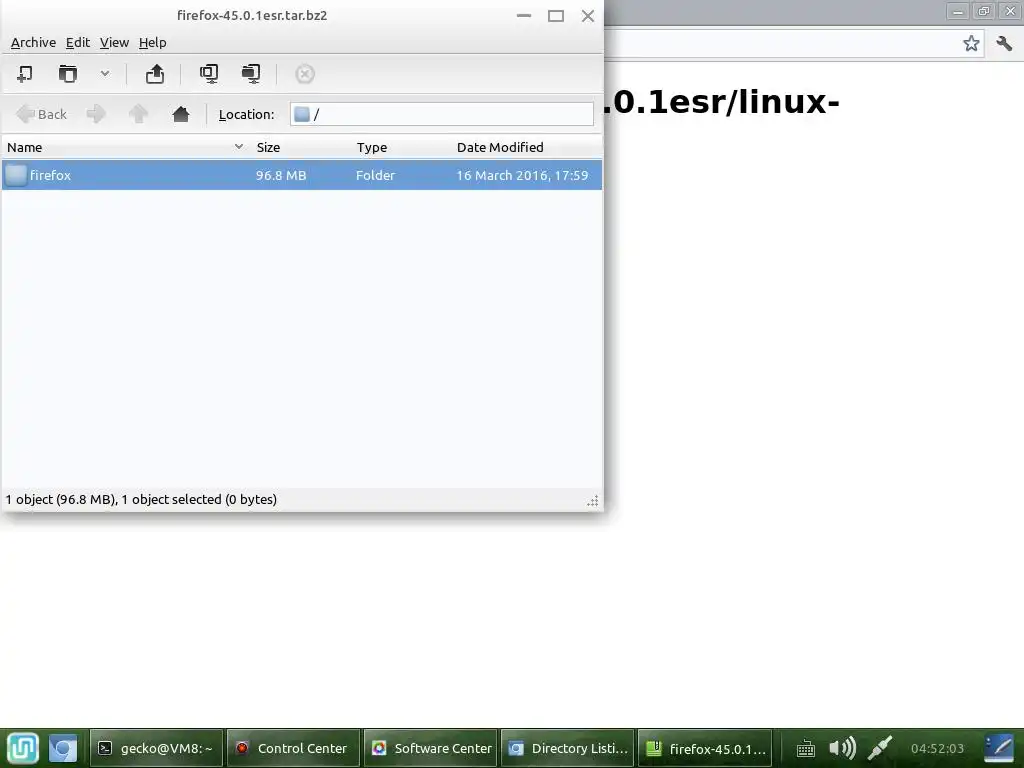Switch to the gecko@VM8 terminal task
This screenshot has width=1024, height=768.
point(156,748)
